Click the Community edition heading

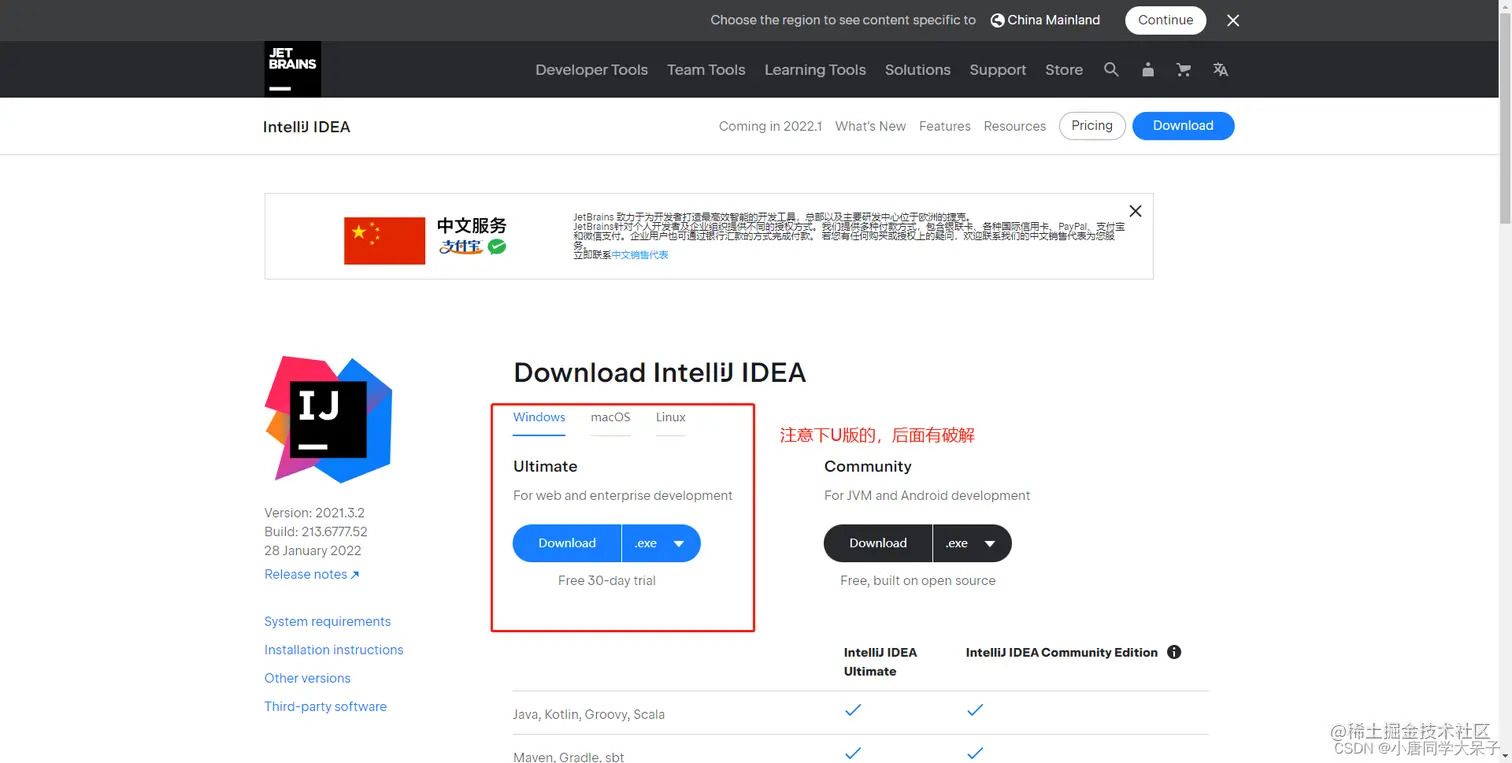coord(868,466)
